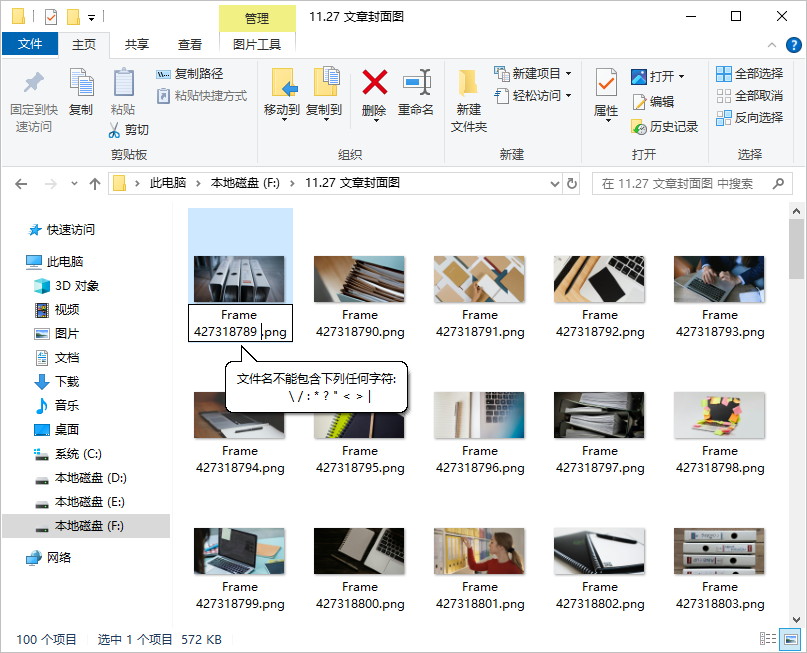
Task: Click 本地磁盘 (F:) in address breadcrumb
Action: pos(245,183)
